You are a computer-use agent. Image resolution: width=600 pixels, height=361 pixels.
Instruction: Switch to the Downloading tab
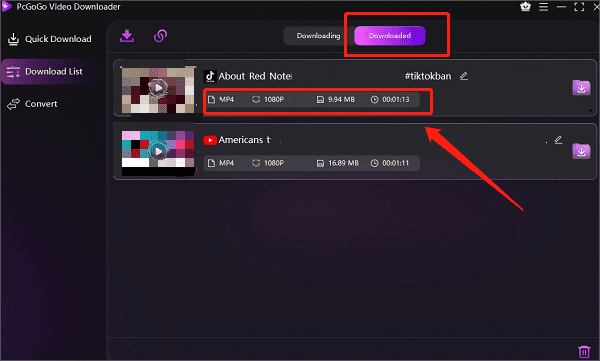[x=318, y=36]
